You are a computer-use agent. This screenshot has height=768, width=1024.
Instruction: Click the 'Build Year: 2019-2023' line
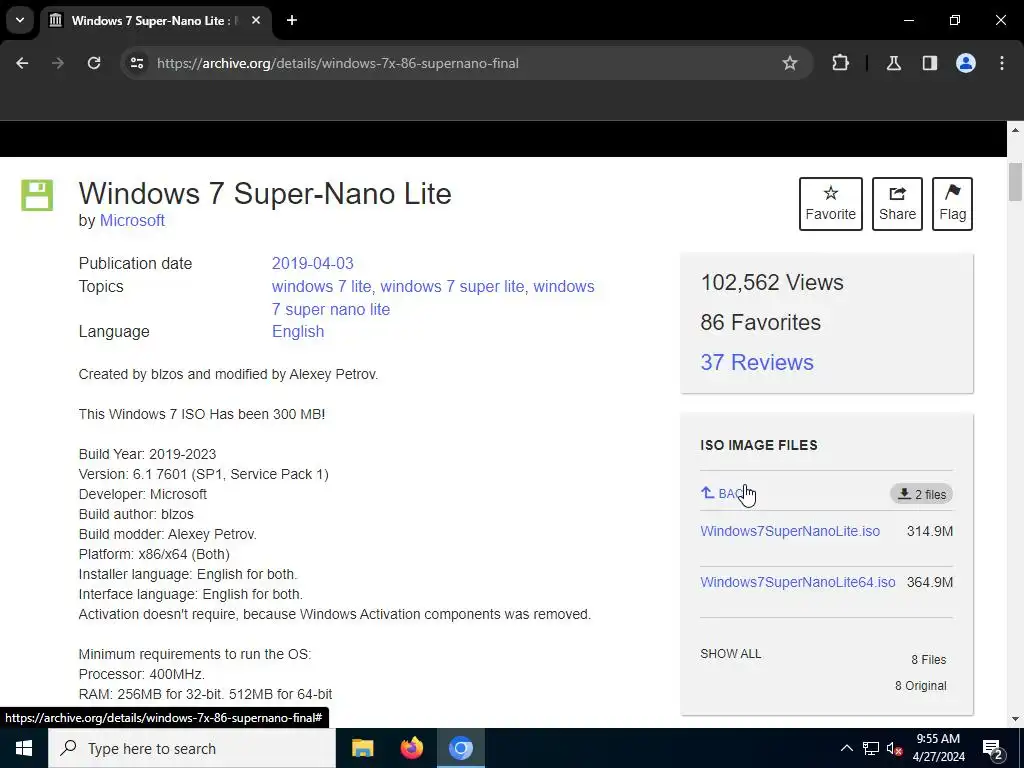pos(148,454)
